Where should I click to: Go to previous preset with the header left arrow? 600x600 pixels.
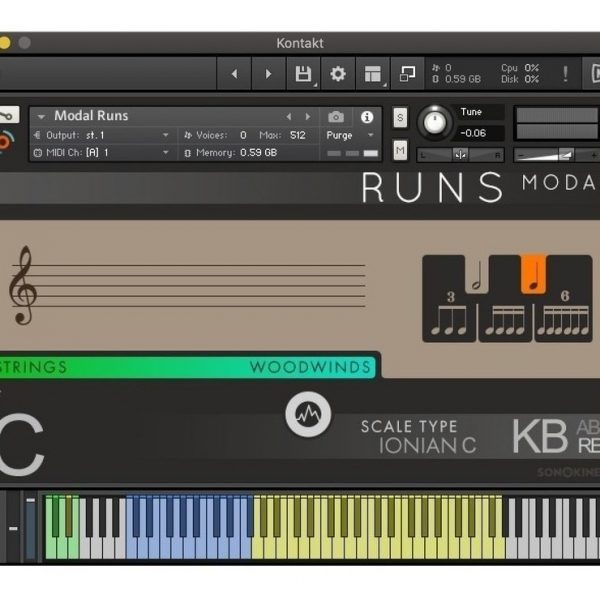[234, 73]
